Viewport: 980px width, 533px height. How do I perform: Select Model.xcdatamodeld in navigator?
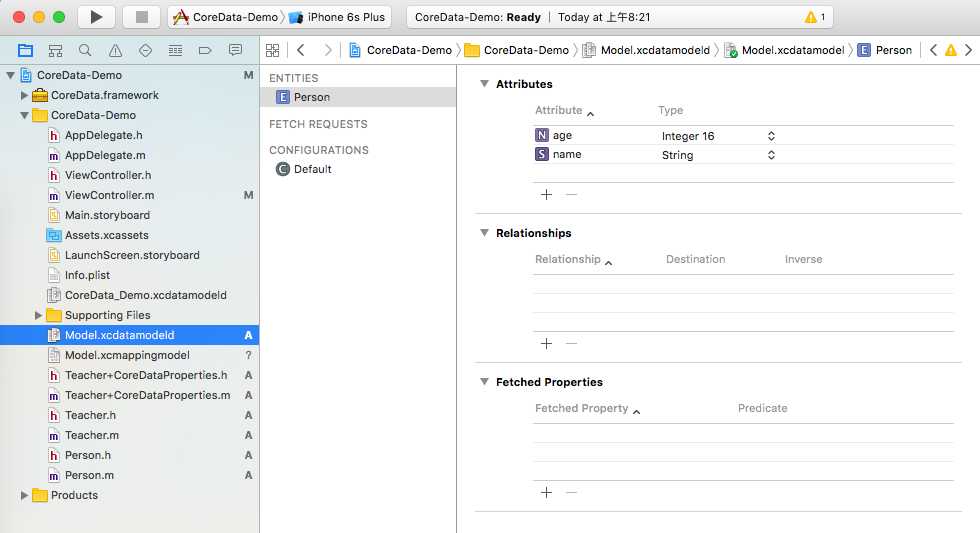tap(129, 335)
